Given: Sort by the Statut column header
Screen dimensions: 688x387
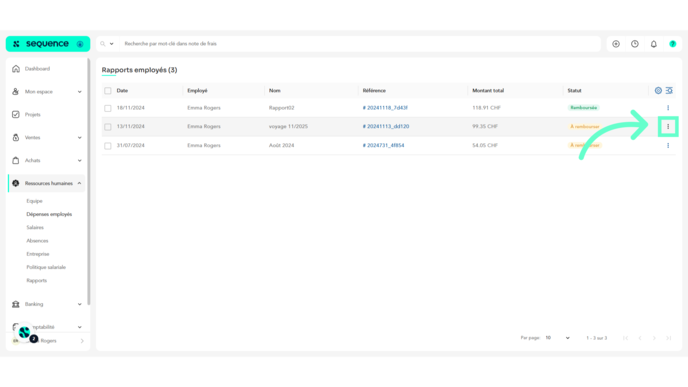Looking at the screenshot, I should coord(574,90).
